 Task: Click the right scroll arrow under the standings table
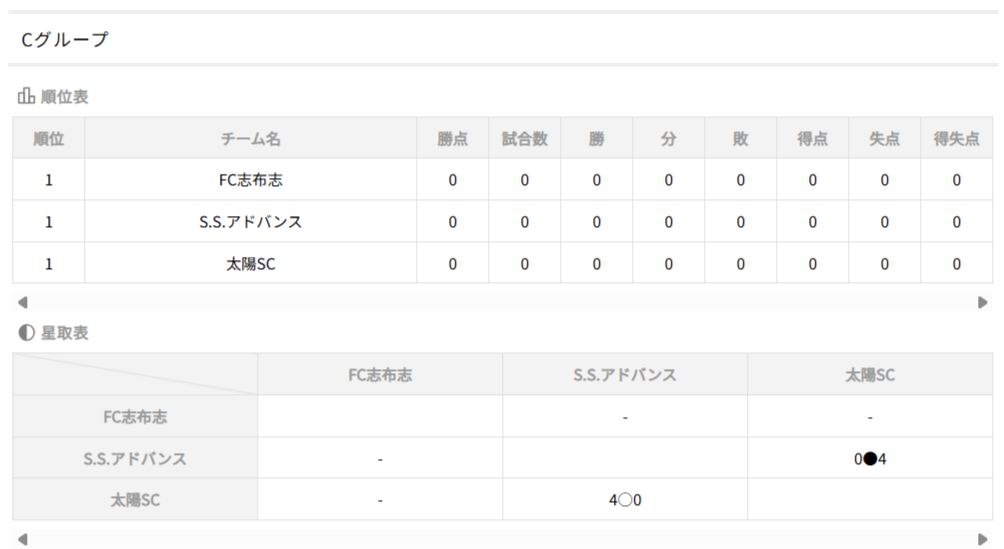pos(982,302)
